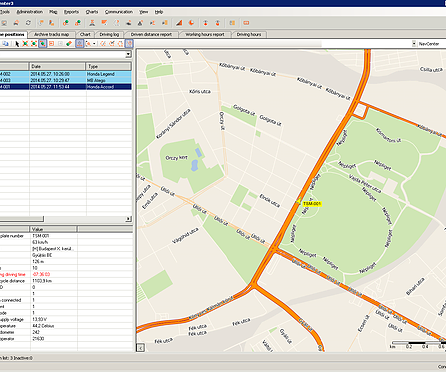Click the 44.2 Celsius temperature value
The height and width of the screenshot is (372, 446).
click(x=43, y=326)
